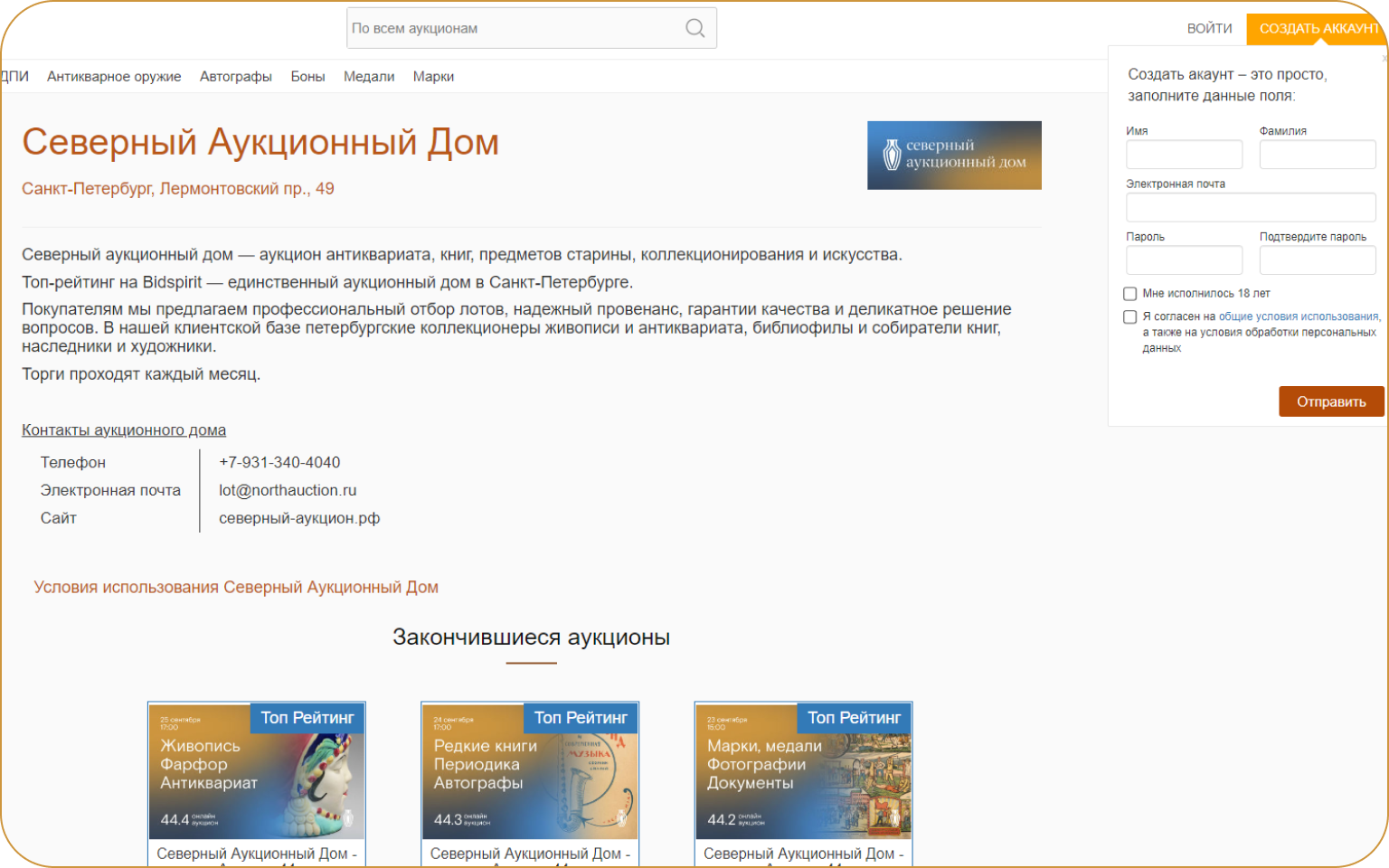Click the 'Северный Аукционный Дом' page heading
1389x868 pixels.
[x=260, y=142]
